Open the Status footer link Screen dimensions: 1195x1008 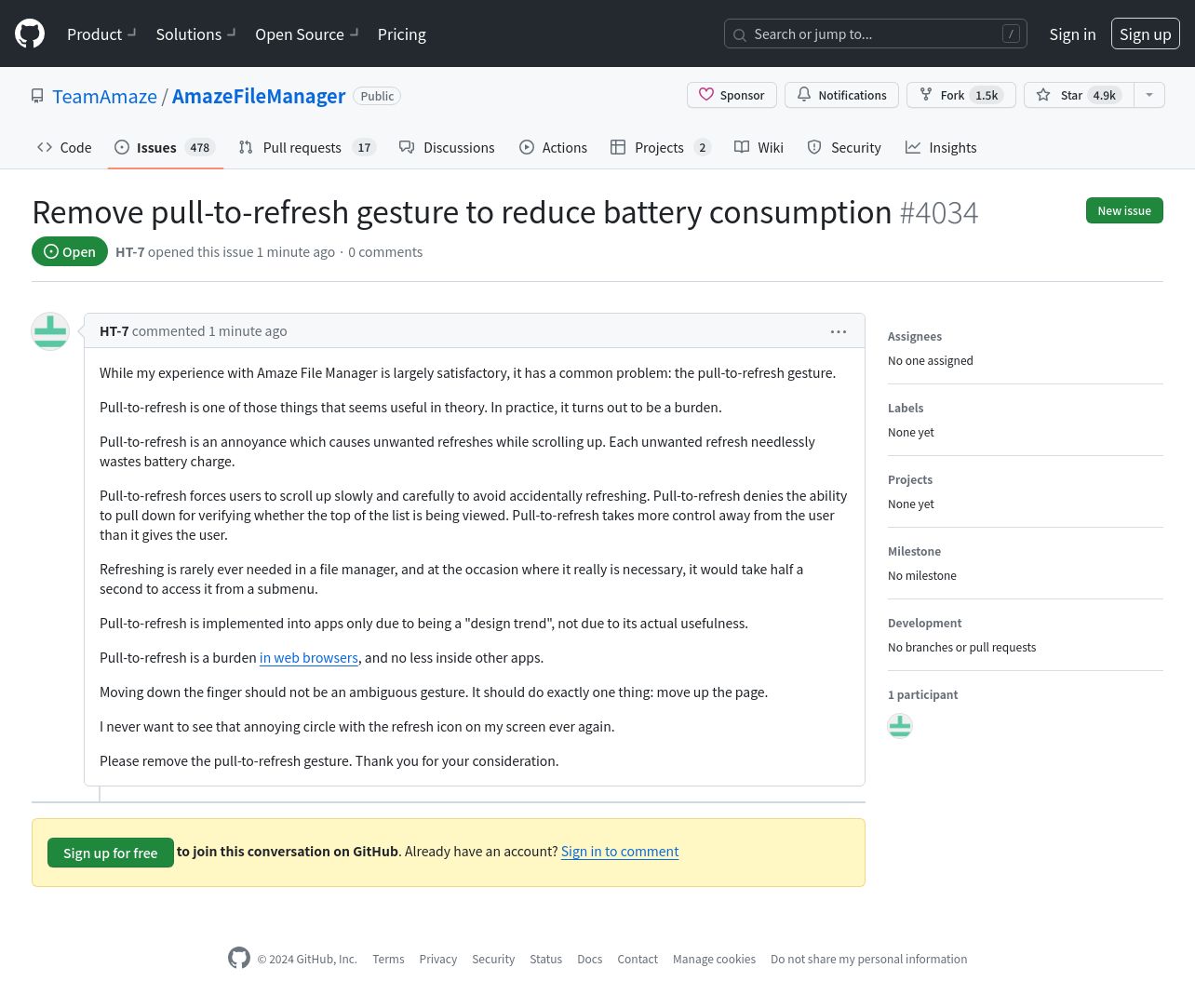click(546, 960)
